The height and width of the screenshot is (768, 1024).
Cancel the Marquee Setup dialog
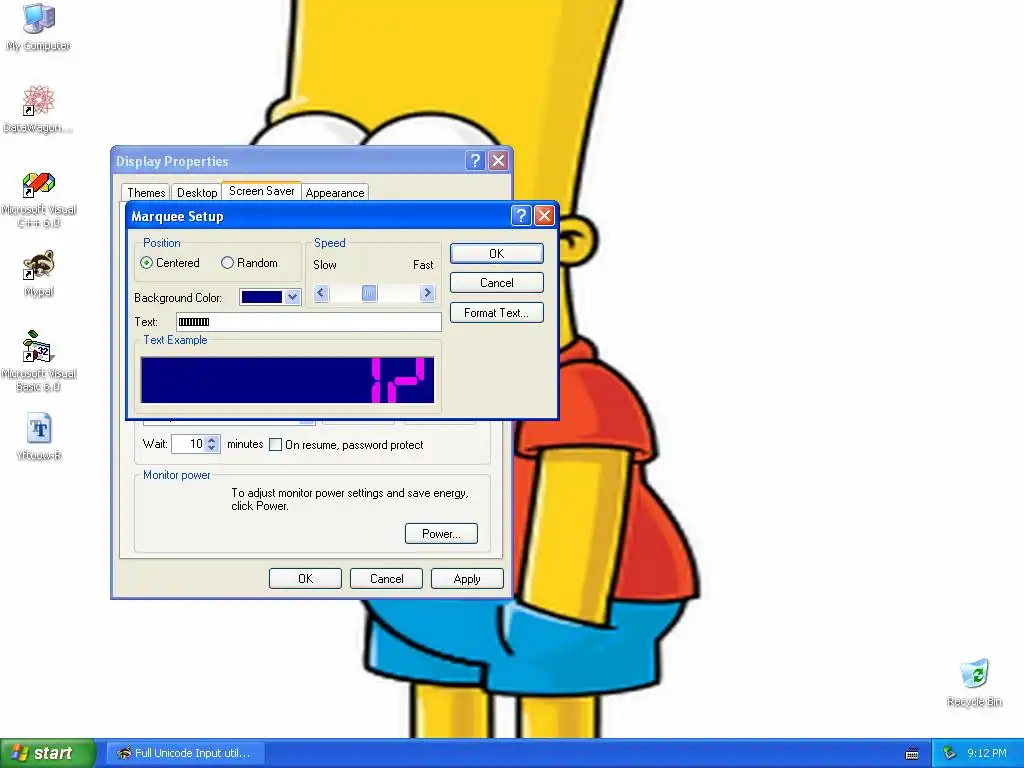(496, 283)
